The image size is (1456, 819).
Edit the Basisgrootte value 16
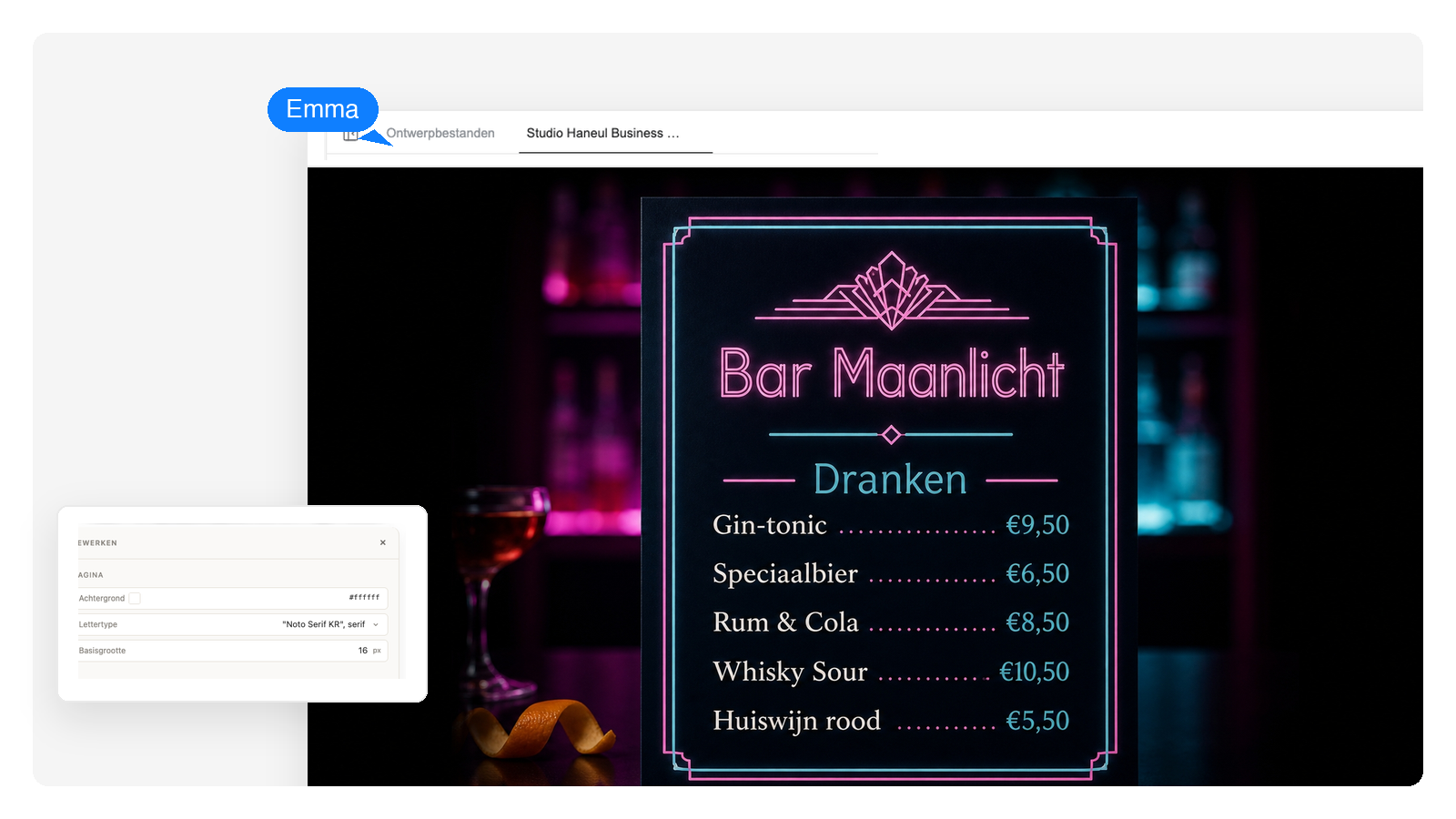click(362, 651)
